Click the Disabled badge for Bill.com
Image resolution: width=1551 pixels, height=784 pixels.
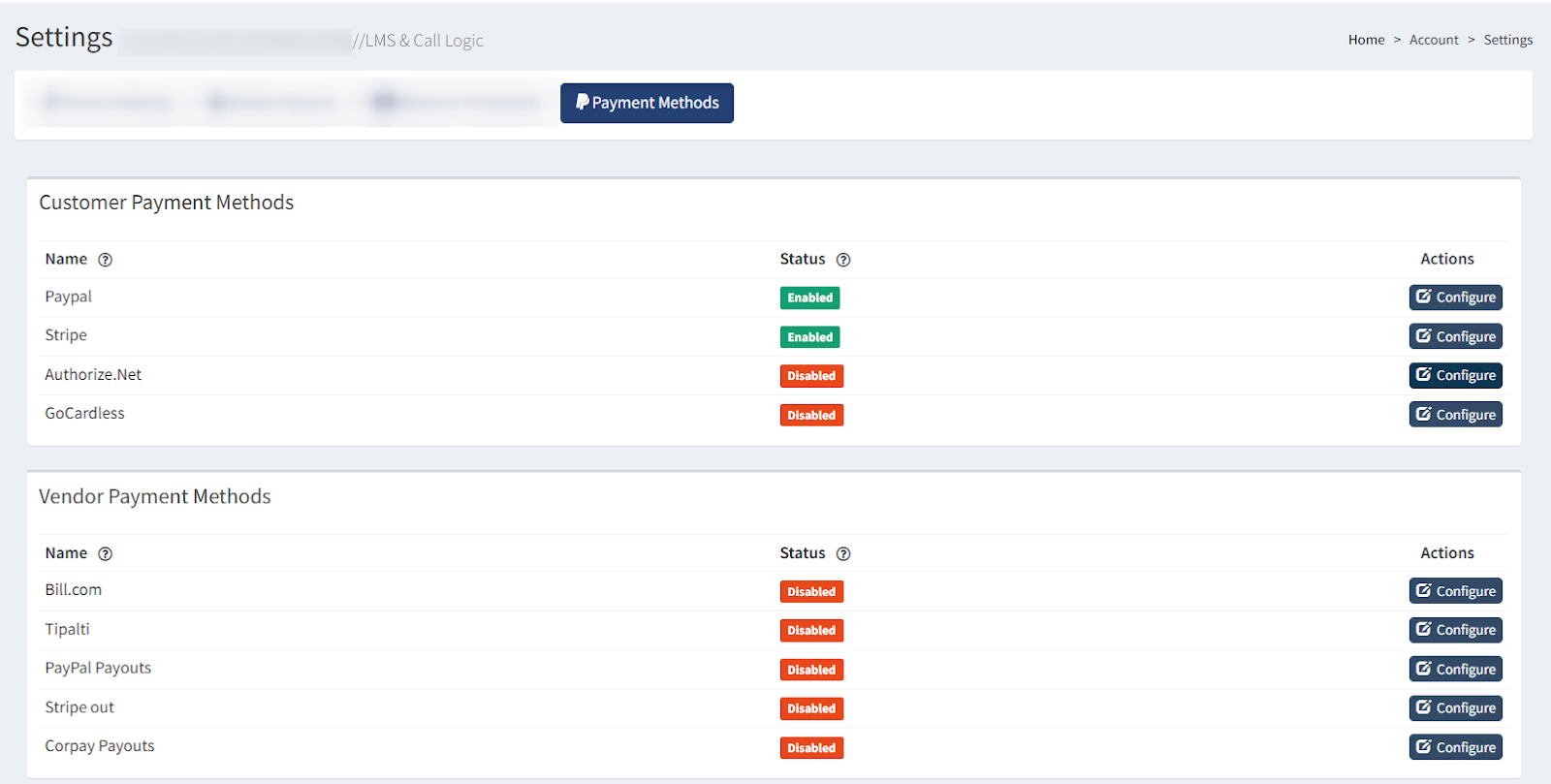tap(811, 591)
